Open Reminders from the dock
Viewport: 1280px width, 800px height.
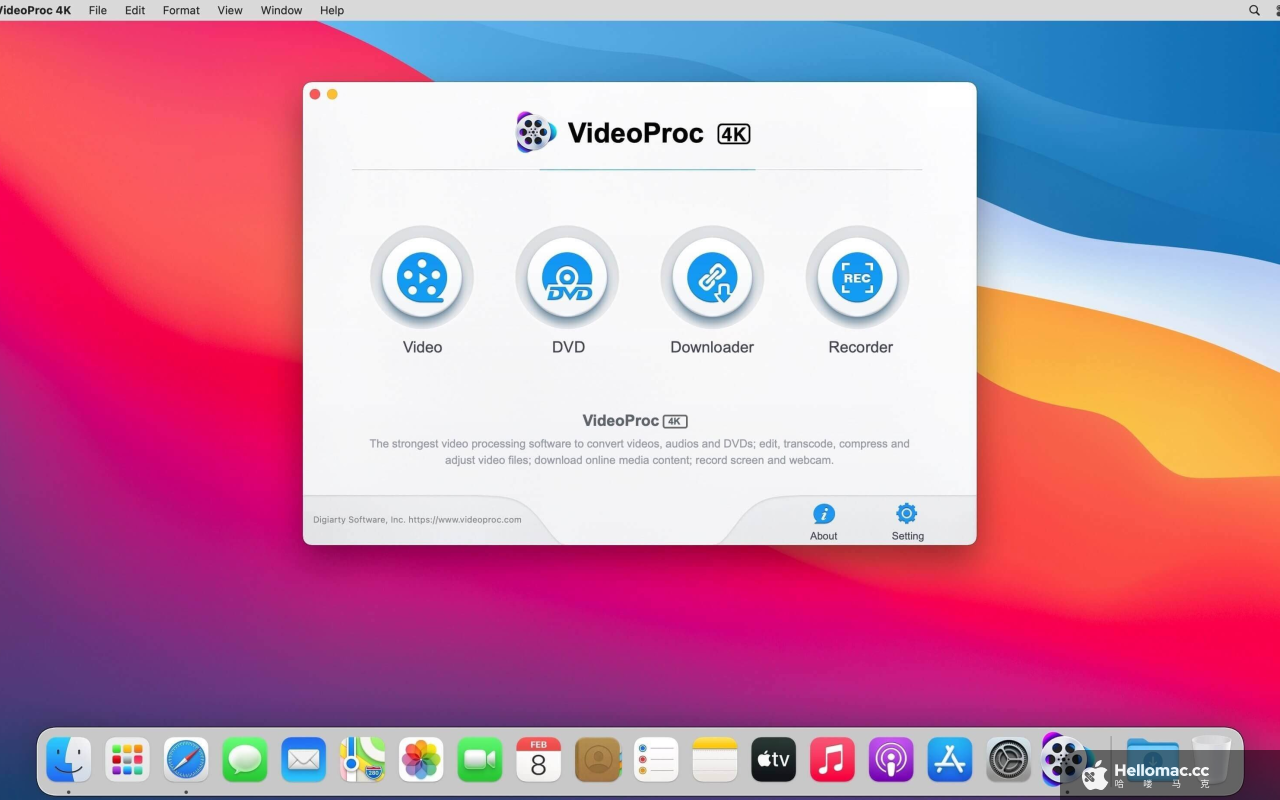[656, 760]
